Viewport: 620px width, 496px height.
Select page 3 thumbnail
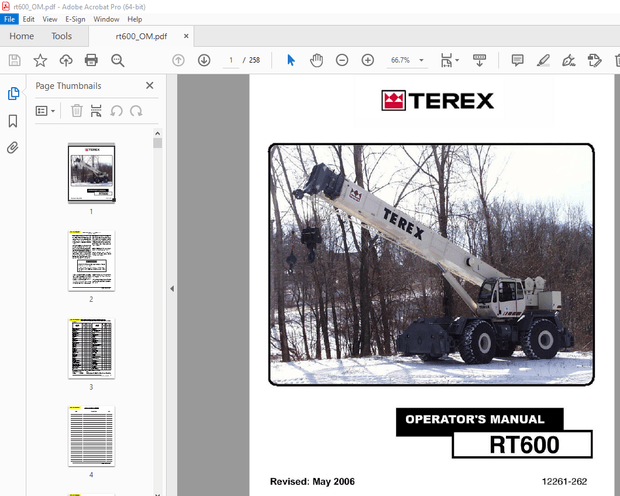click(91, 348)
